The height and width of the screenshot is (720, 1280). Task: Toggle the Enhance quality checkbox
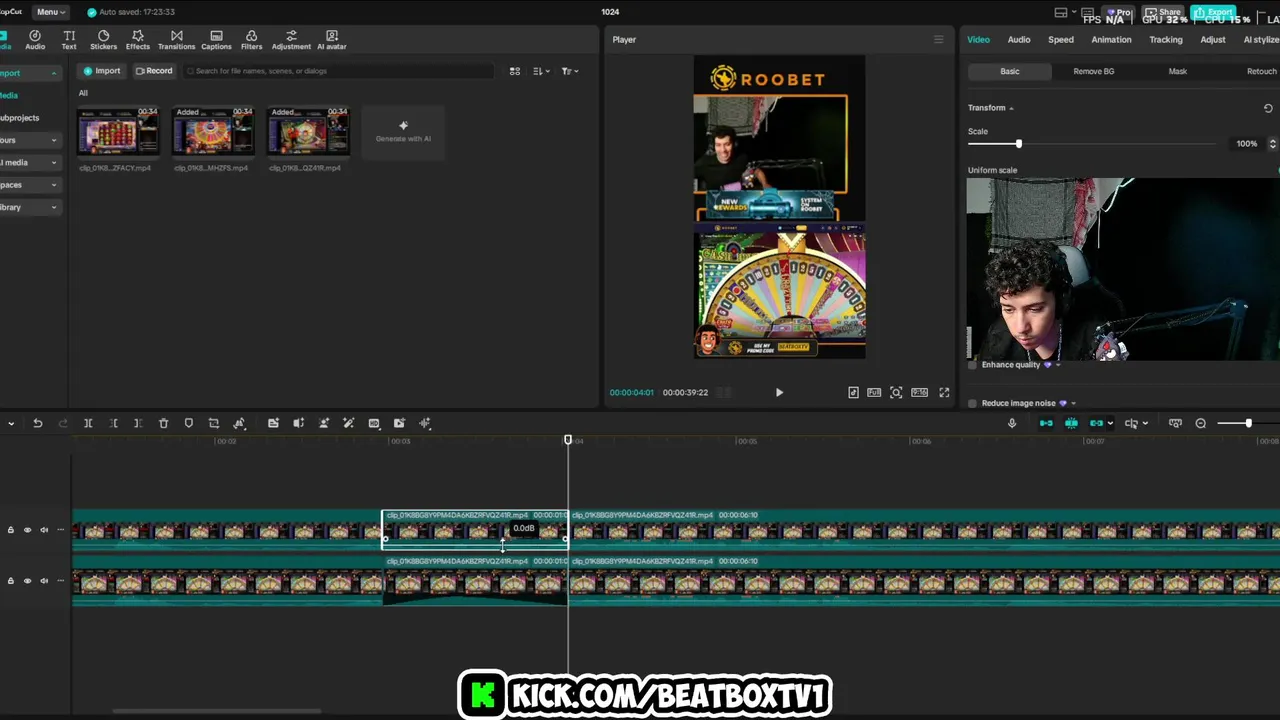pyautogui.click(x=972, y=365)
